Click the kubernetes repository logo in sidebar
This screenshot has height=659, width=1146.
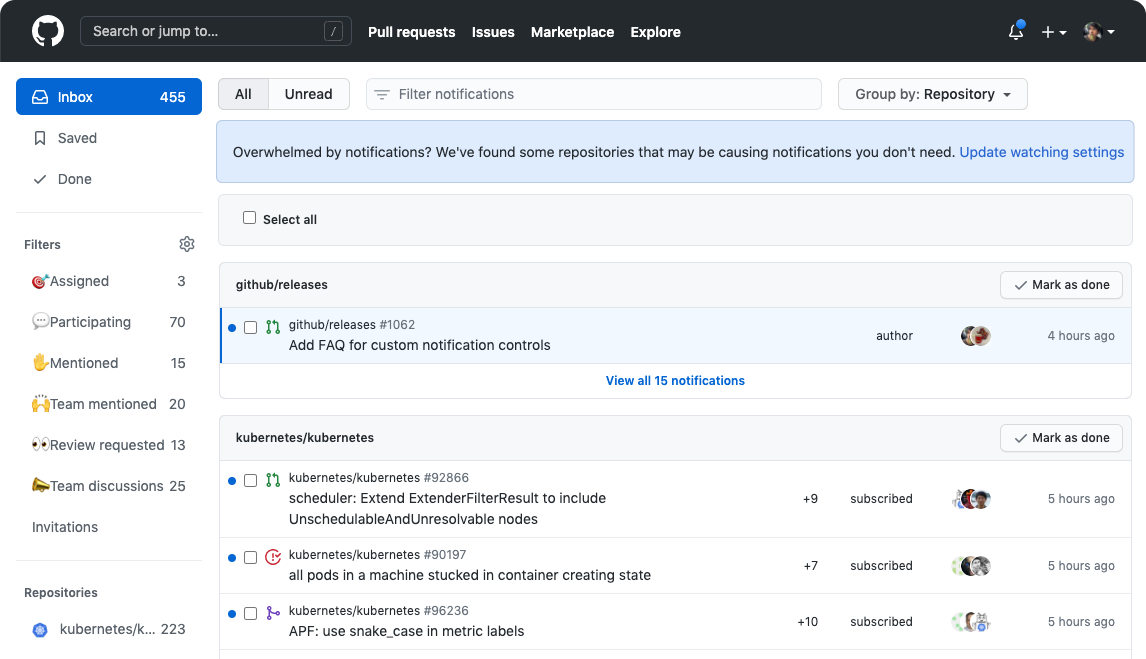(x=40, y=629)
